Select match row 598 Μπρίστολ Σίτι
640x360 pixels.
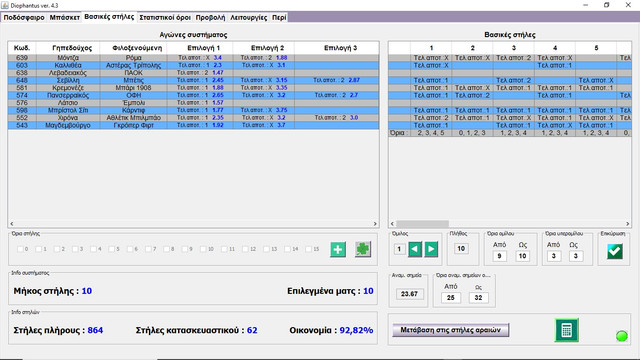[193, 110]
